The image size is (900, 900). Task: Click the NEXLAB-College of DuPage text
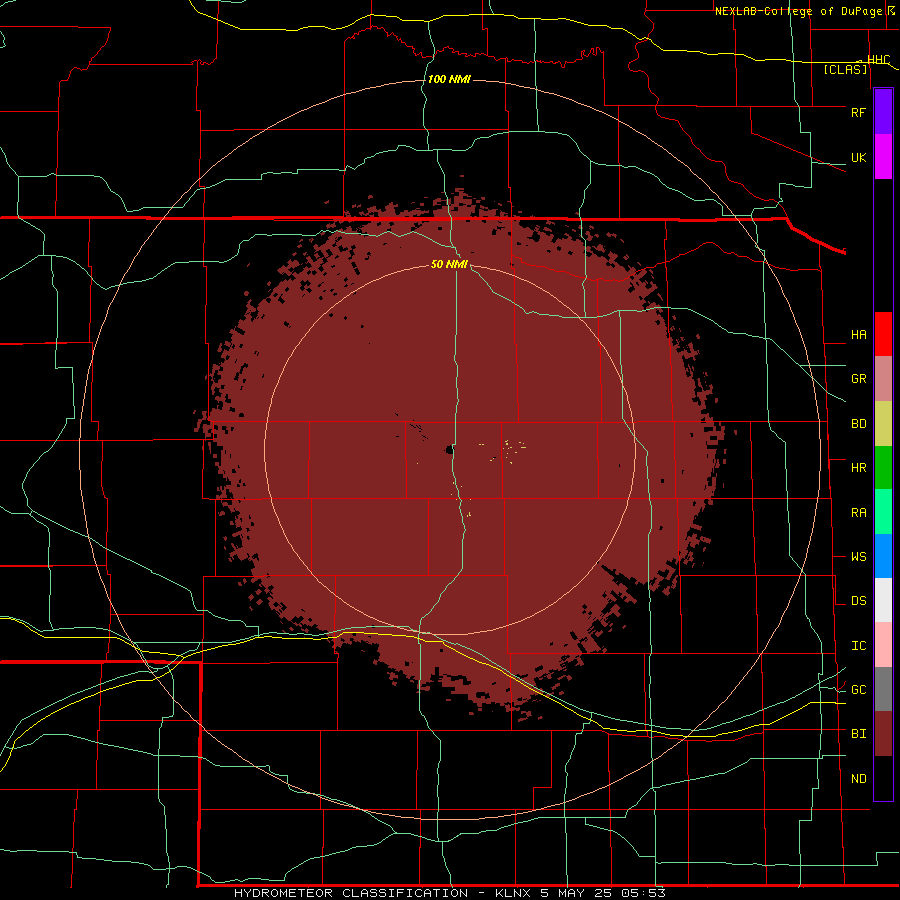pos(799,11)
